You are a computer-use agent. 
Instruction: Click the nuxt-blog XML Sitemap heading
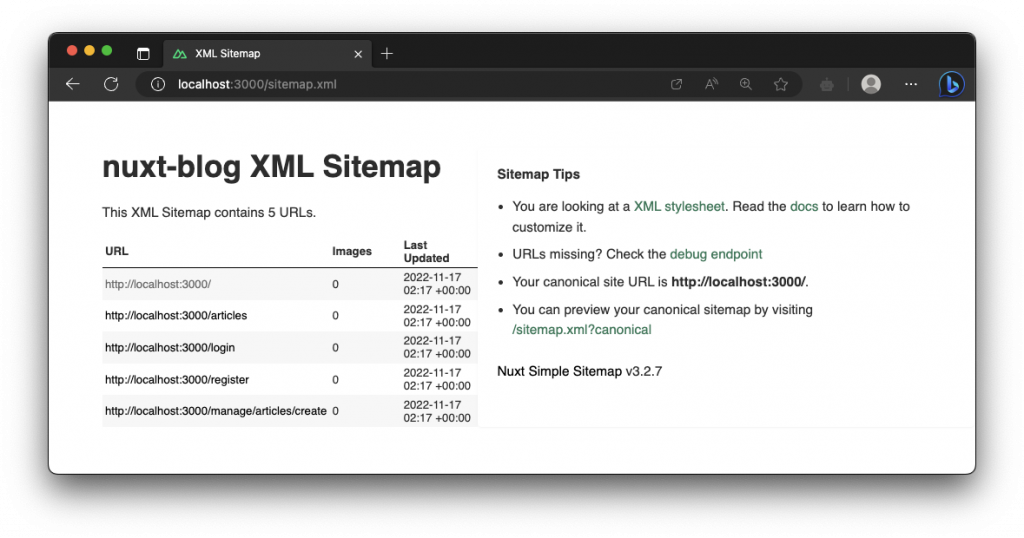[x=272, y=166]
